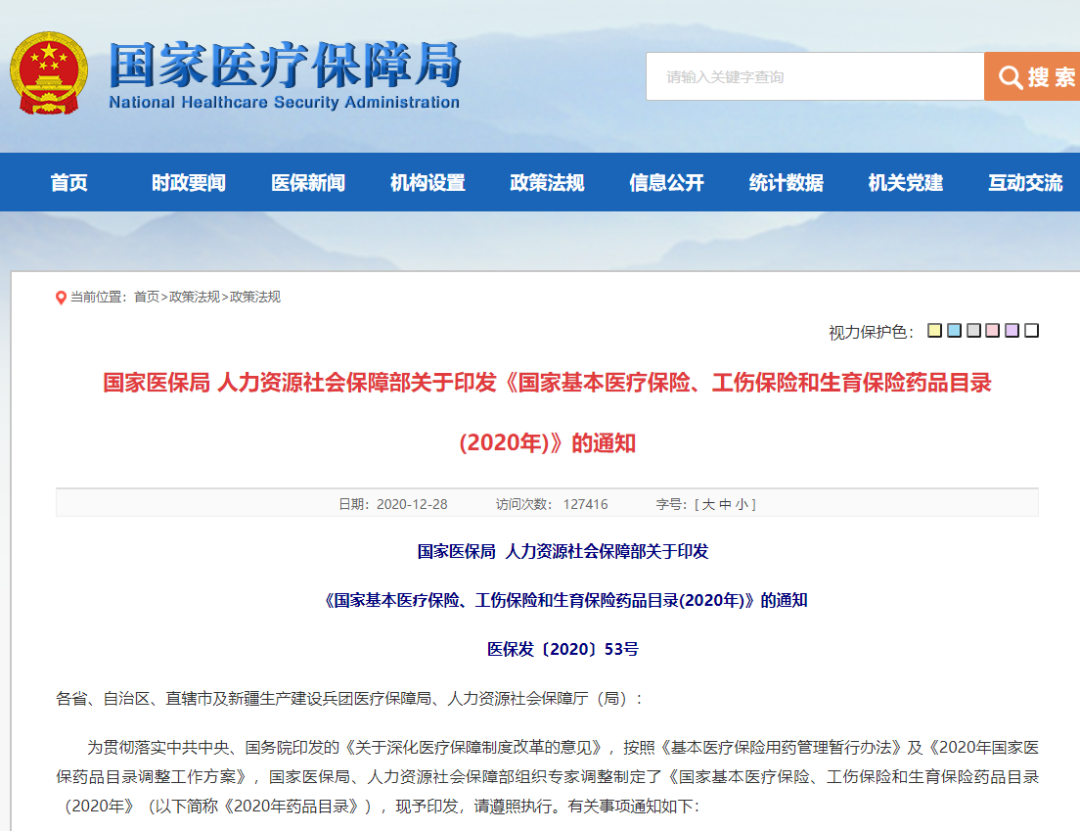The width and height of the screenshot is (1080, 831).
Task: Click 视力保护色 label text
Action: click(x=871, y=332)
